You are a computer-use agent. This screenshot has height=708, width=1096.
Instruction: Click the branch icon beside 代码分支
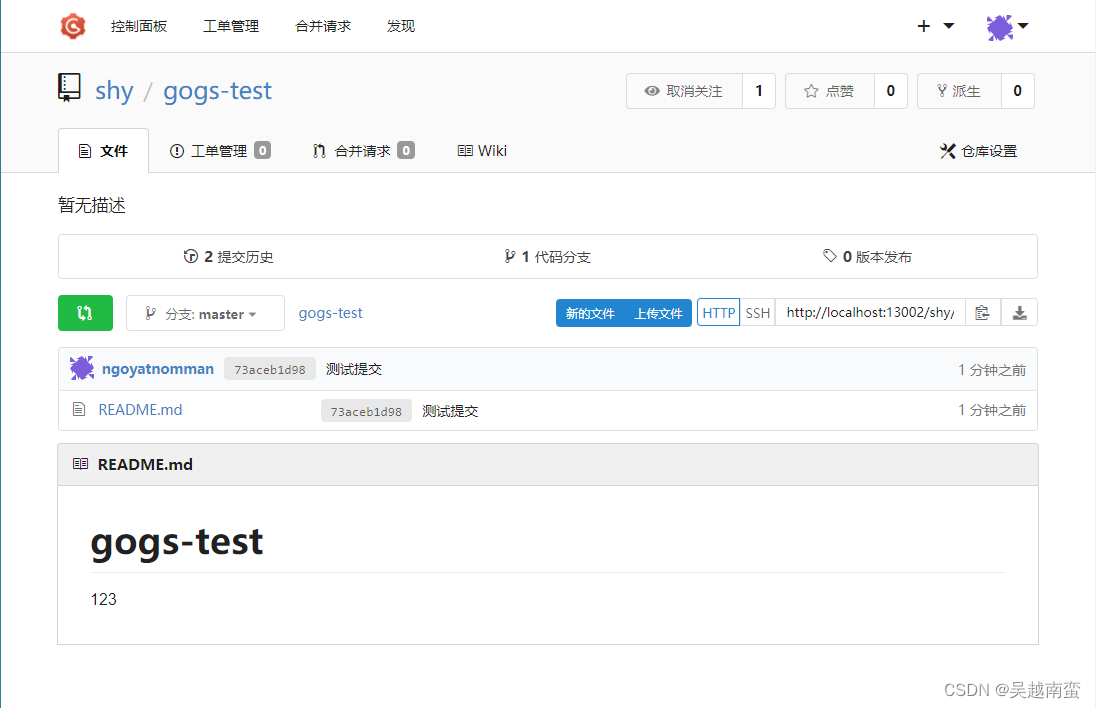(510, 256)
